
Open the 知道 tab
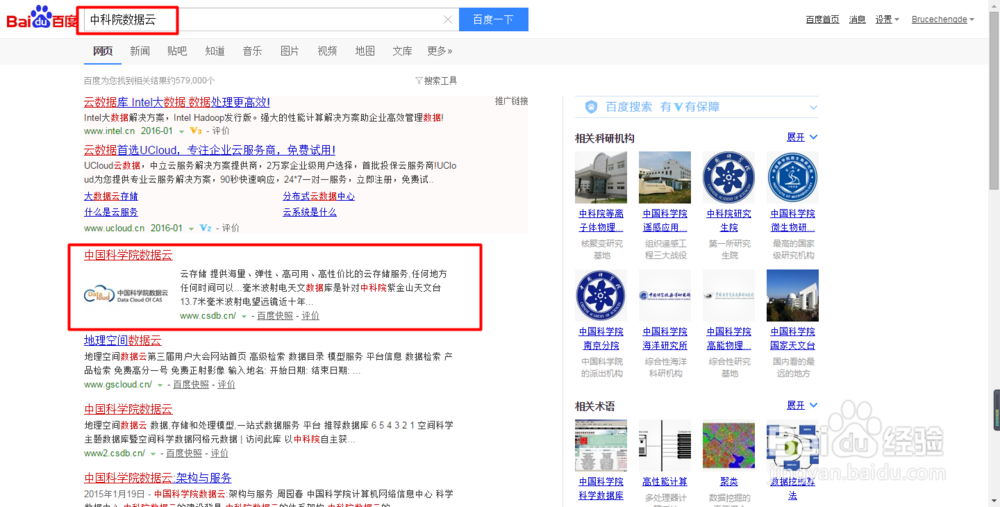click(x=215, y=51)
